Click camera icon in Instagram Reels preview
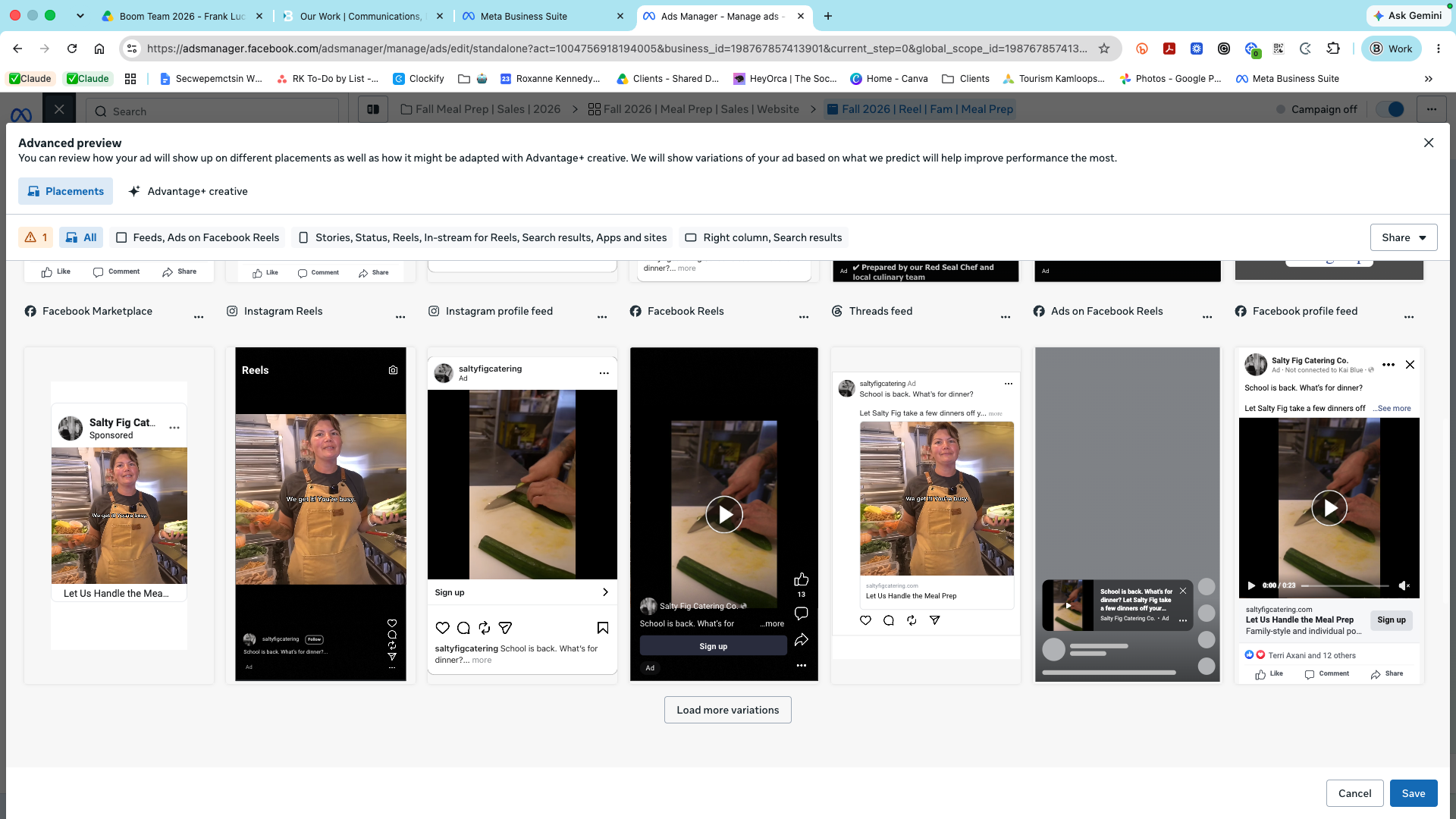1456x819 pixels. pos(393,370)
